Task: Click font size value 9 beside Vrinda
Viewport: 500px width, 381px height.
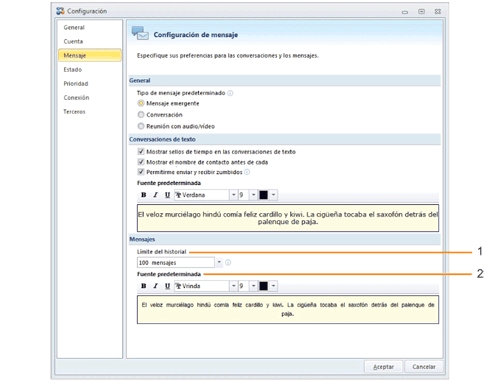Action: point(243,286)
